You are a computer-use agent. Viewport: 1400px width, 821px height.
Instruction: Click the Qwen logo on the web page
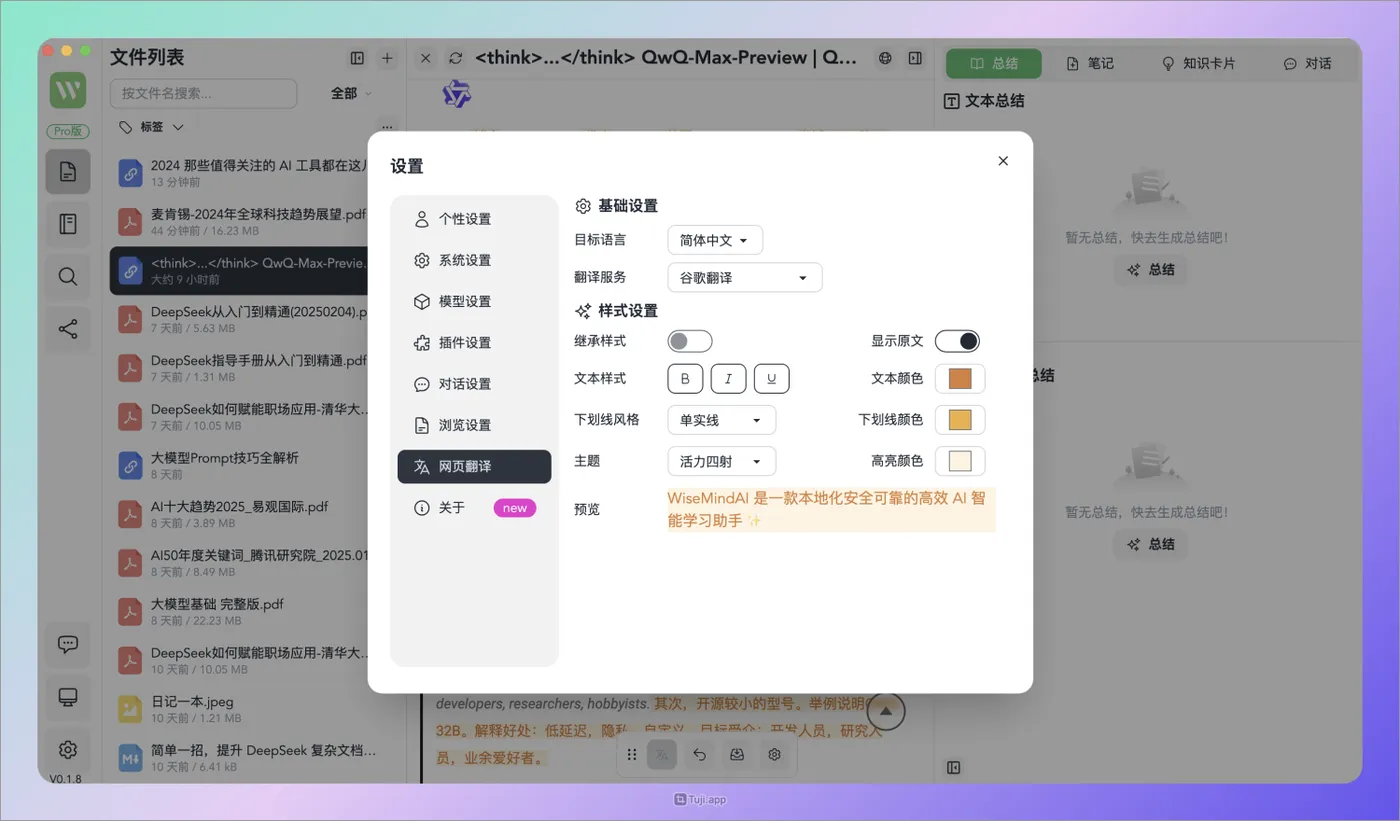457,94
